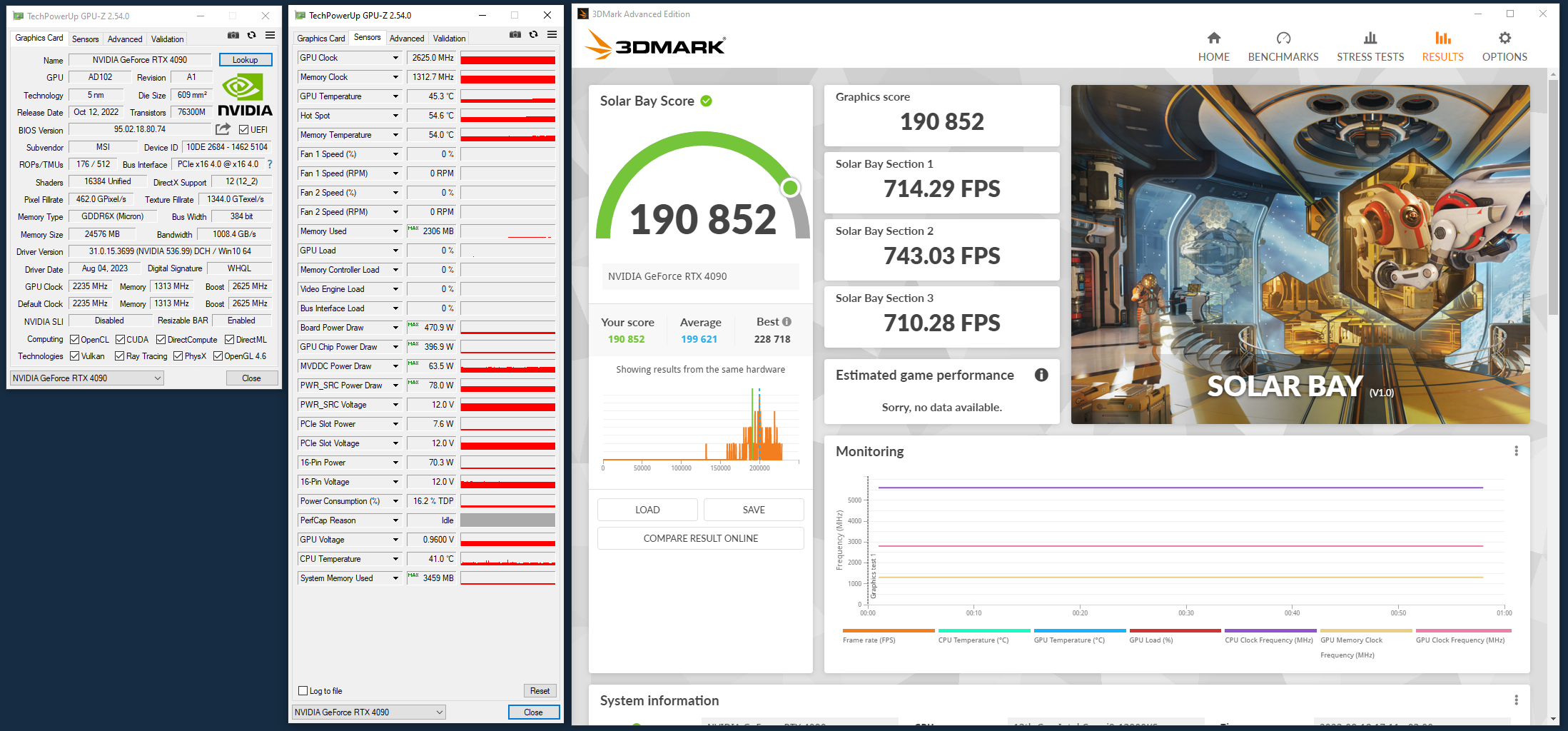Click the ray tracing Solar Bay Section 1 result card
Screen dimensions: 1568x731
point(941,183)
